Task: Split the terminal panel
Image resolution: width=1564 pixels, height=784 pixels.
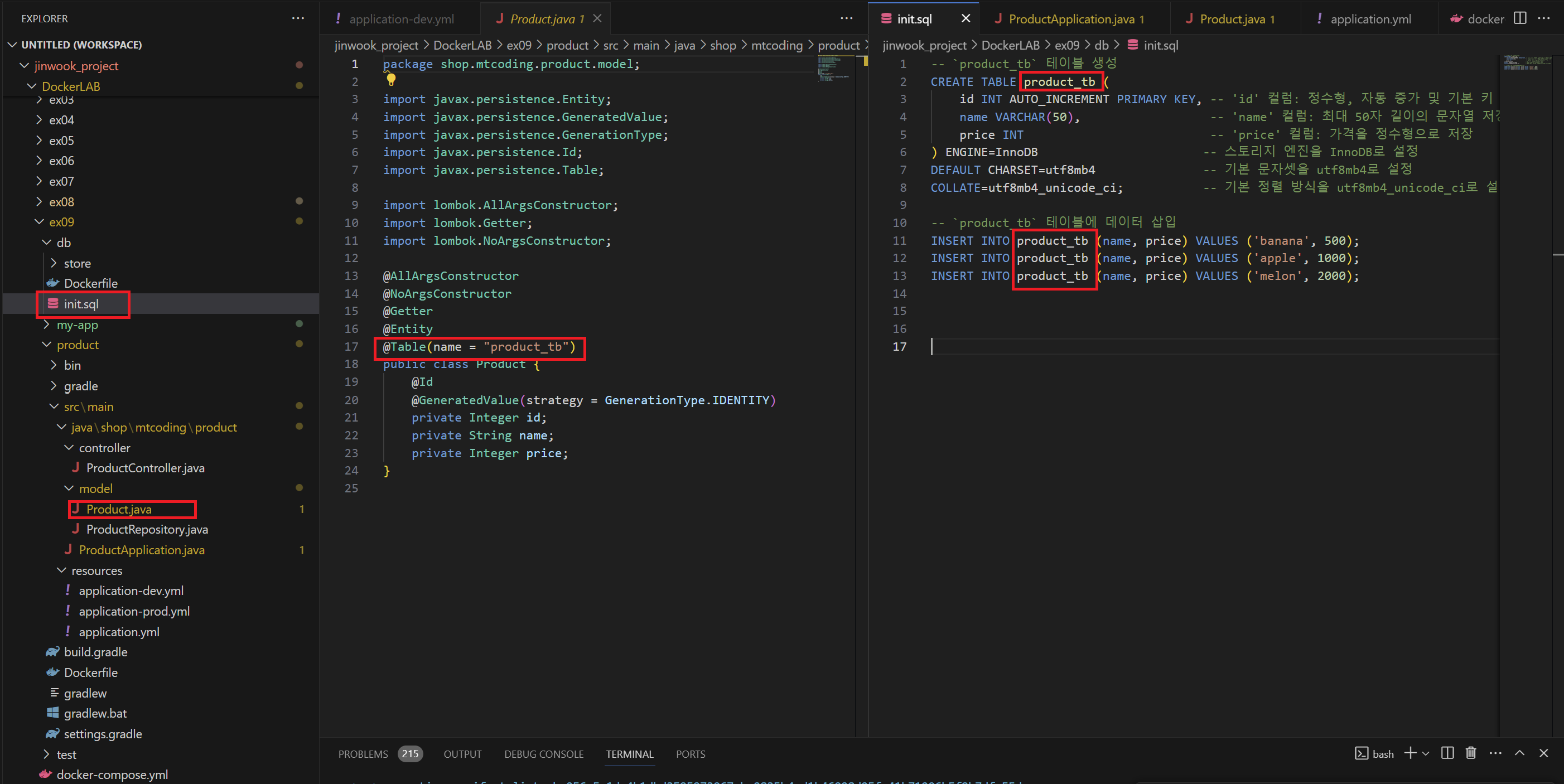Action: click(1447, 753)
